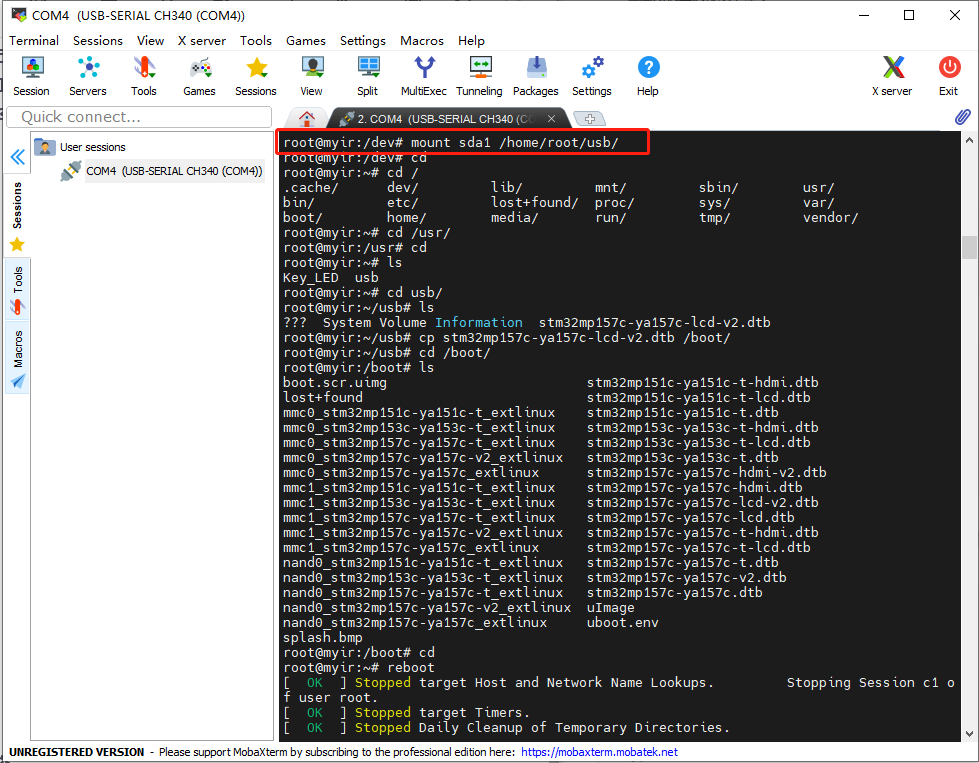Click the terminal scrollbar thumb

[969, 247]
